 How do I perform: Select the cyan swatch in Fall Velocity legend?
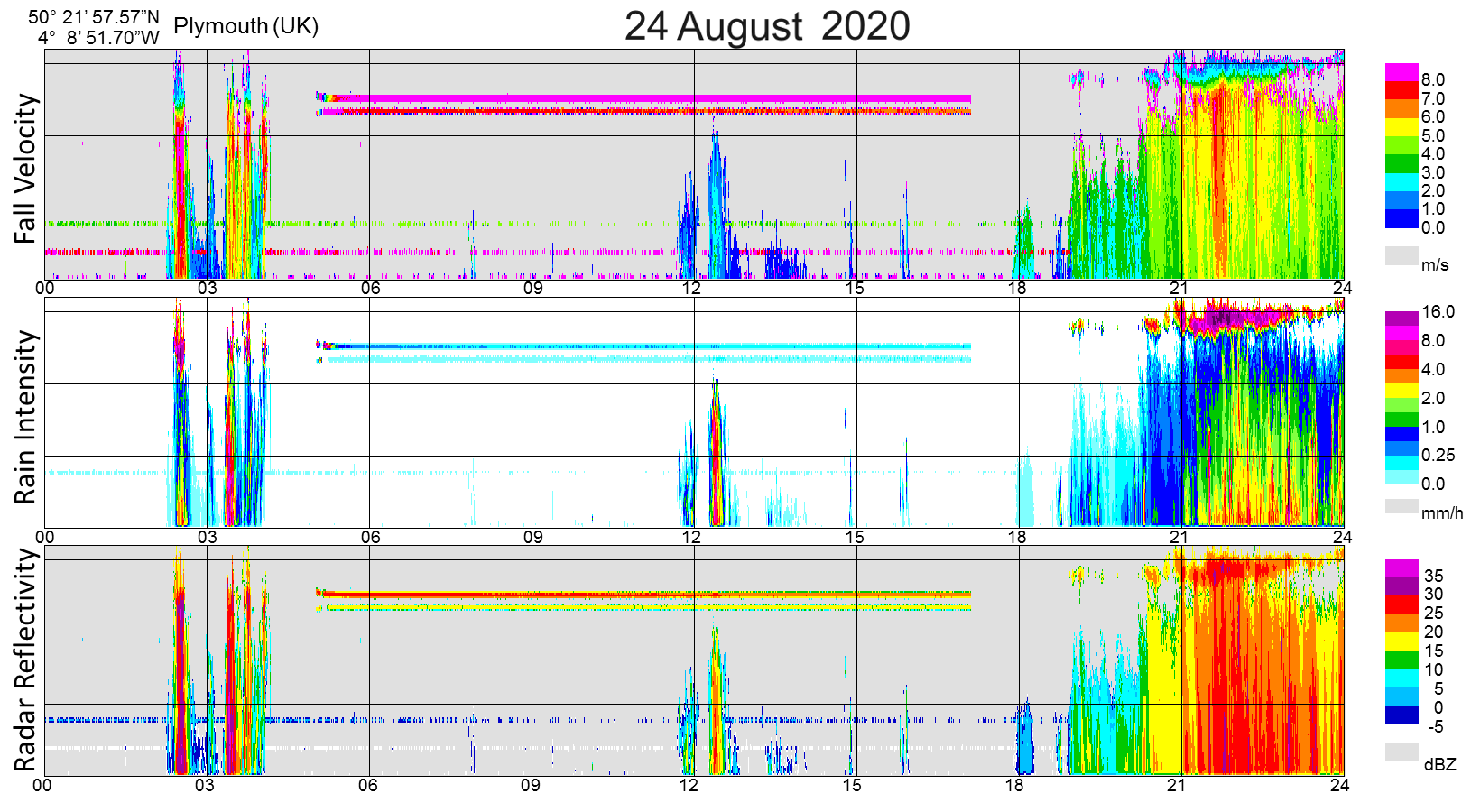[x=1401, y=182]
